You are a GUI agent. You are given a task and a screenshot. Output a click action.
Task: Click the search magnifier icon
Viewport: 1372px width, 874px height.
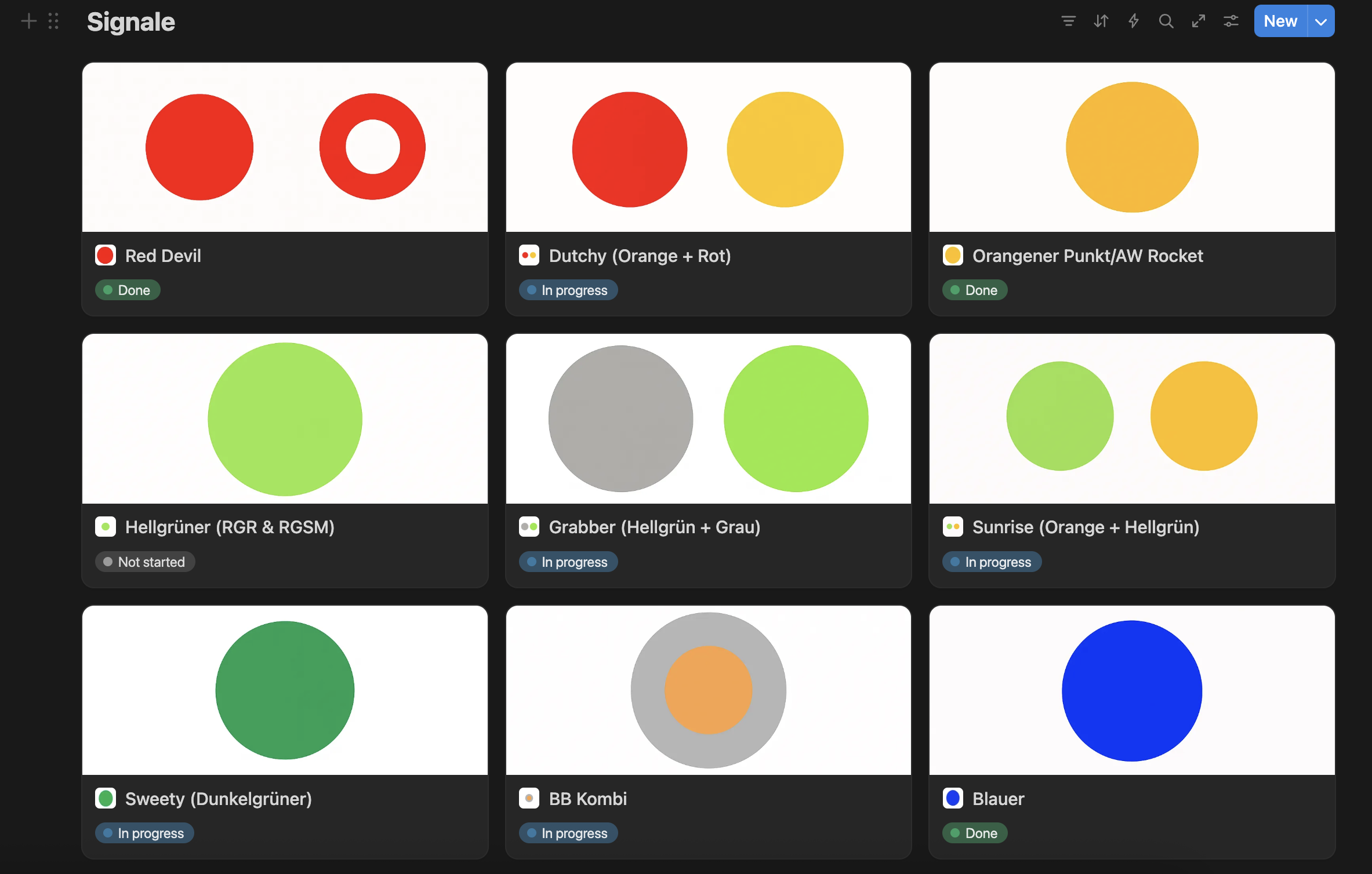click(1166, 21)
